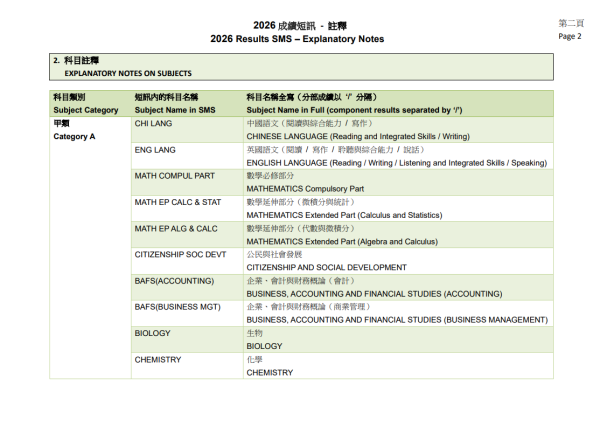
Task: Select the 'EXPLANATORY NOTES ON SUBJECTS' heading
Action: tap(128, 73)
